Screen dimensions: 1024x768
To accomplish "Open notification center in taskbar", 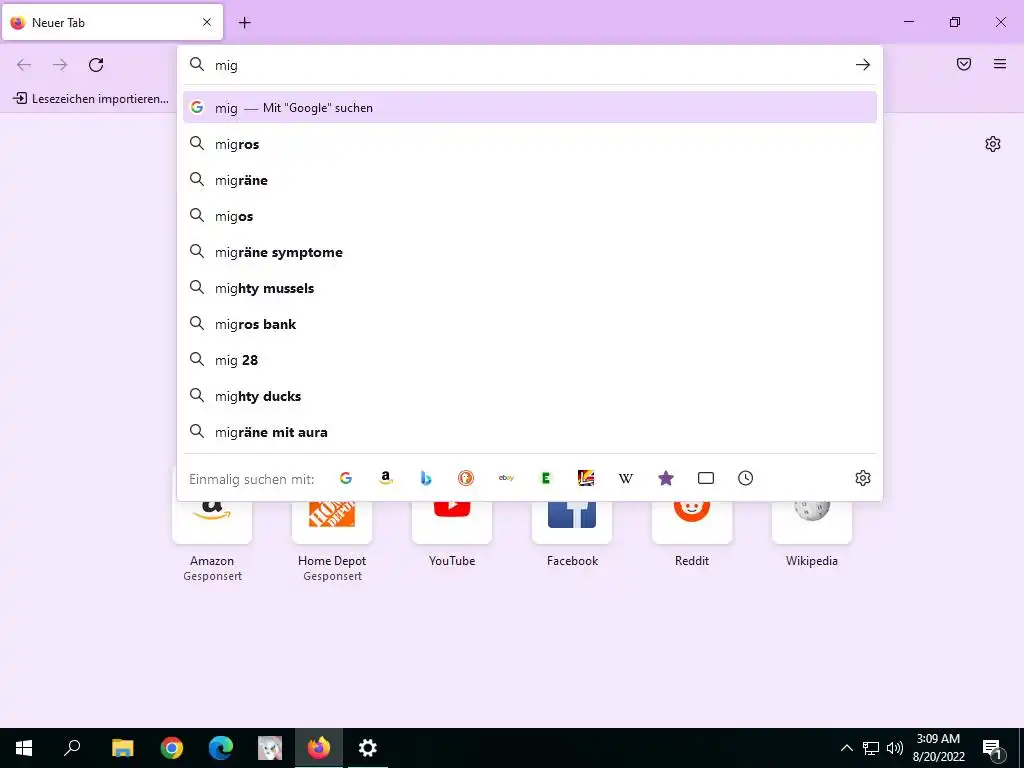I will coord(992,748).
